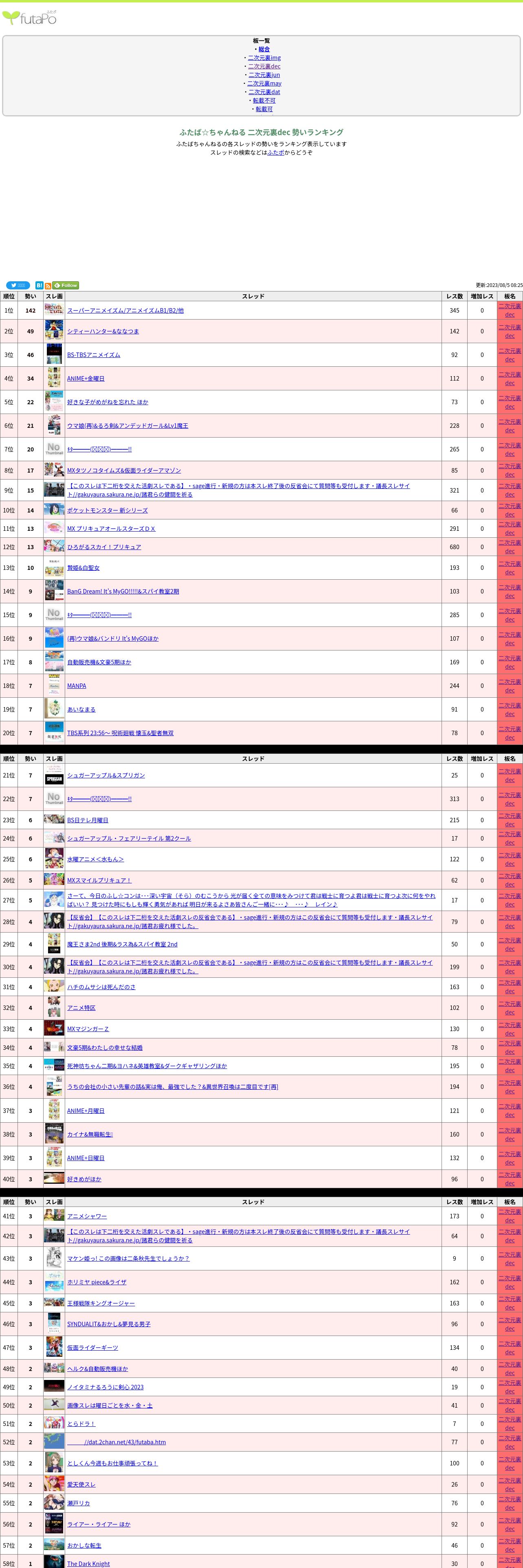The width and height of the screenshot is (523, 1568).
Task: Open the 二次元裏jun board link
Action: tap(264, 75)
